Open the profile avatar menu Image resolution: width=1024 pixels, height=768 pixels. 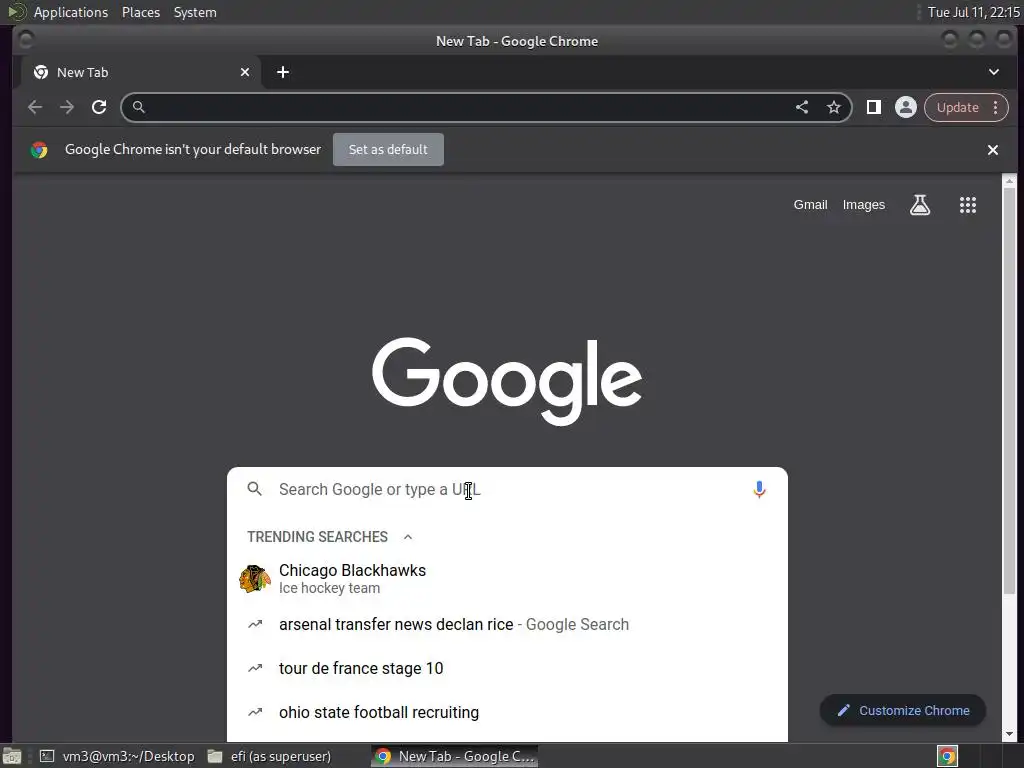[906, 107]
